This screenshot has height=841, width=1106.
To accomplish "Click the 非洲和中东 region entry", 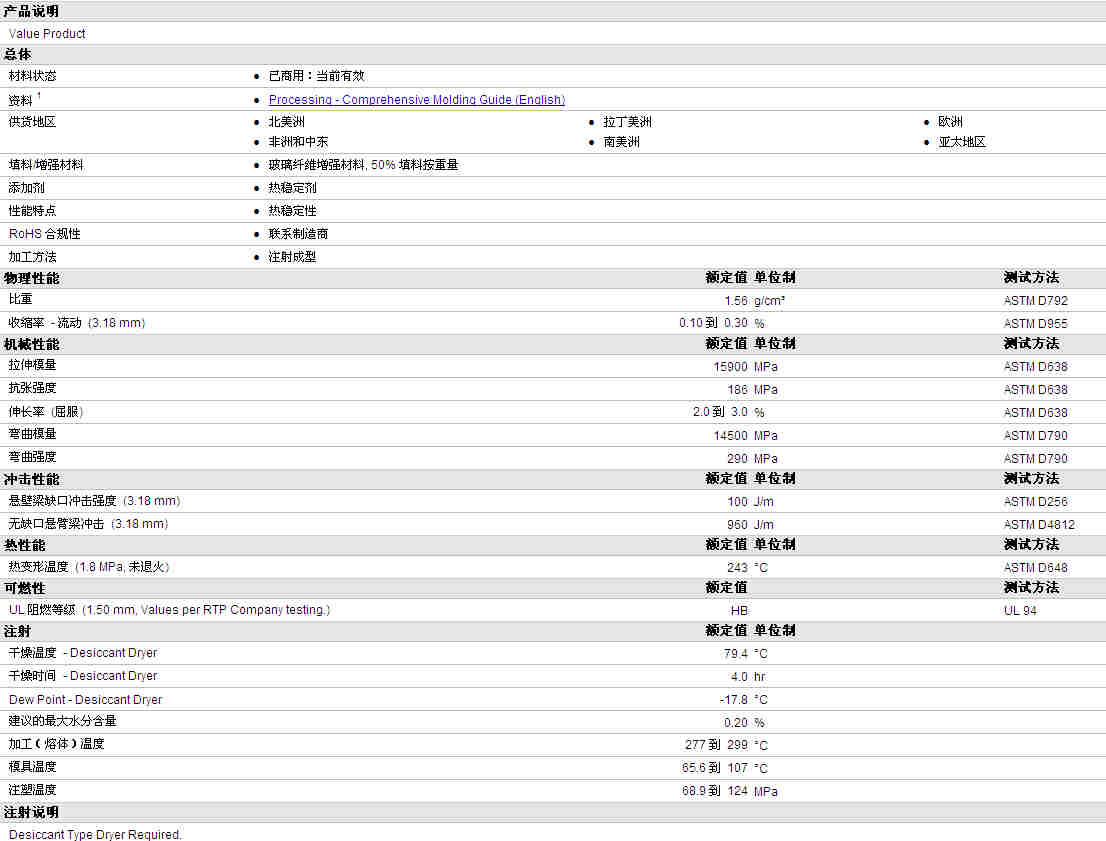I will tap(298, 141).
